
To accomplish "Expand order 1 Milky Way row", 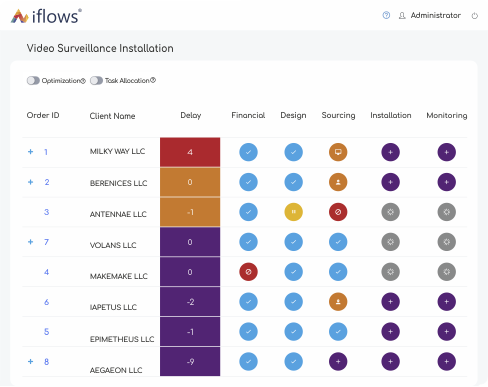I will coord(30,152).
